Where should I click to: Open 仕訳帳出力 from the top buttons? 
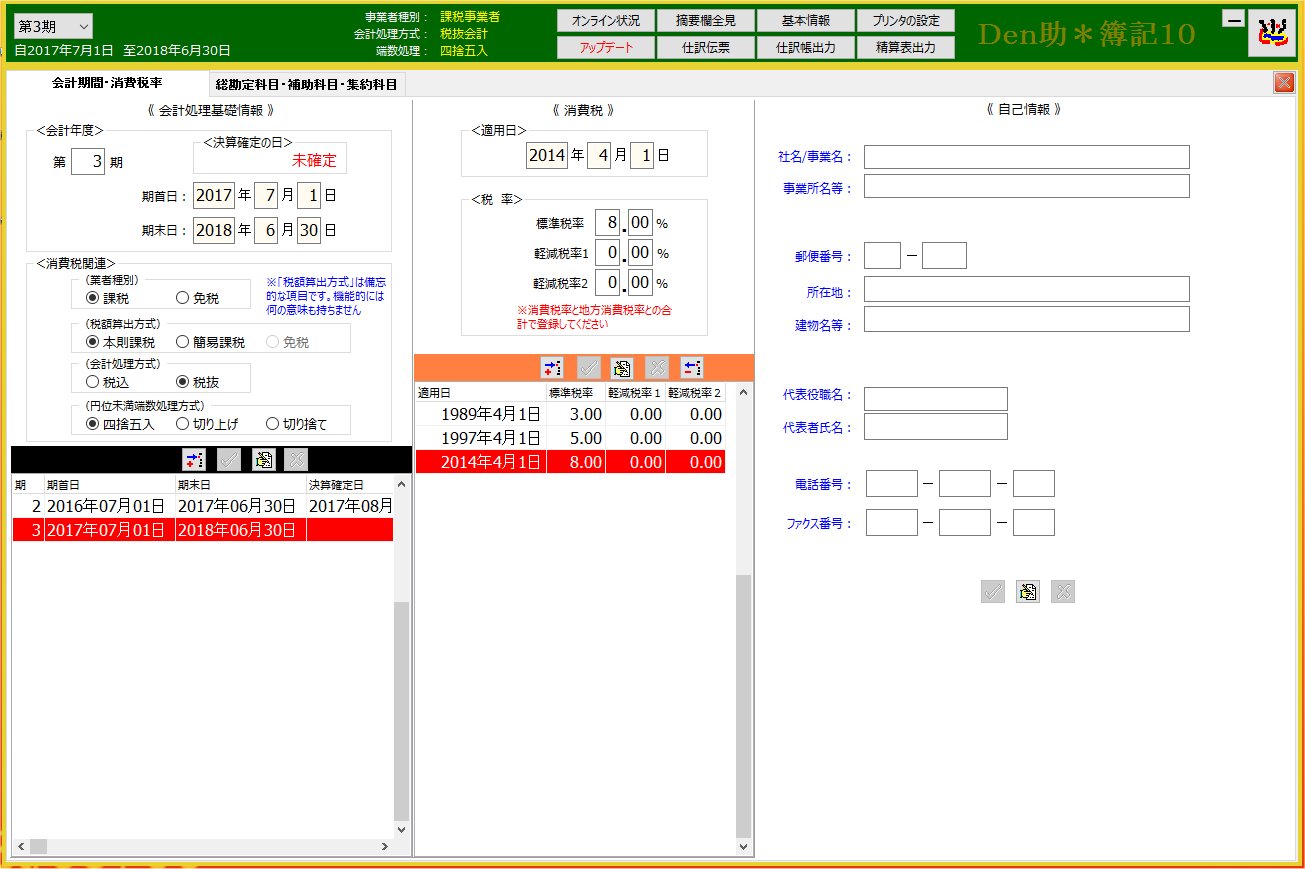(805, 47)
